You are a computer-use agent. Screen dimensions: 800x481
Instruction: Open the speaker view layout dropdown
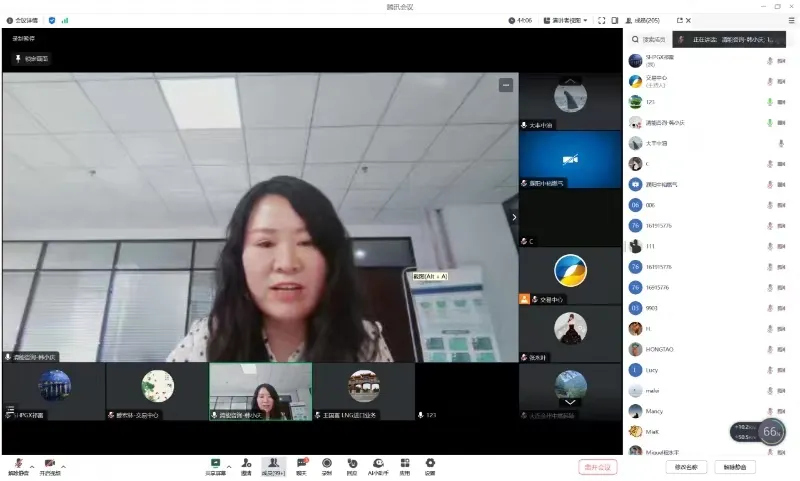click(x=565, y=20)
